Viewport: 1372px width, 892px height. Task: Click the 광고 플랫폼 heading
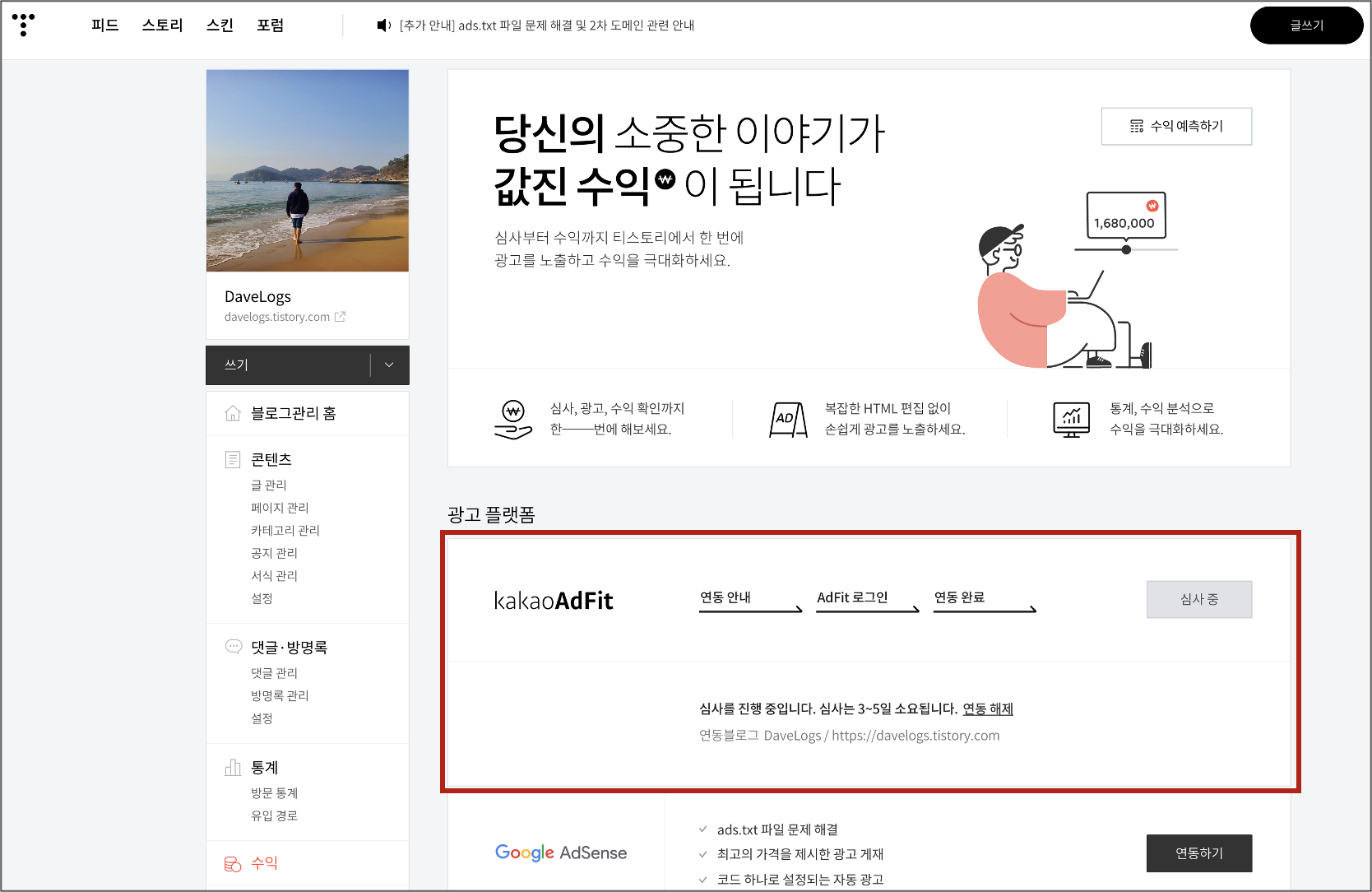tap(491, 514)
